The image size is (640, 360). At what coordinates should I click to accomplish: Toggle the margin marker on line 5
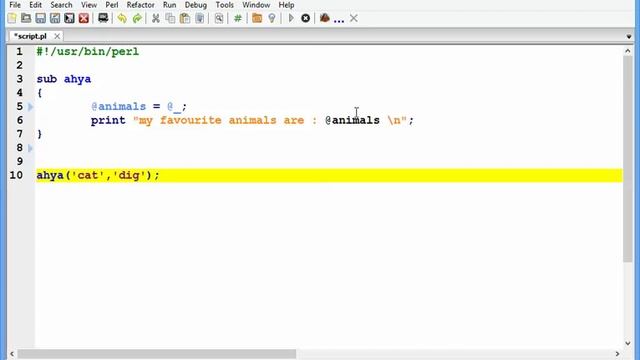(30, 107)
